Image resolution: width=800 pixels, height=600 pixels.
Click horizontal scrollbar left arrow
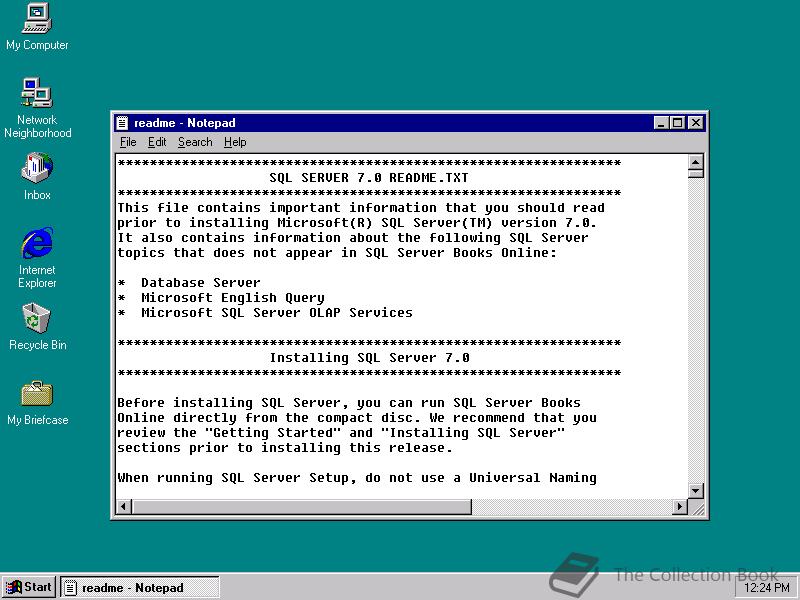(123, 507)
